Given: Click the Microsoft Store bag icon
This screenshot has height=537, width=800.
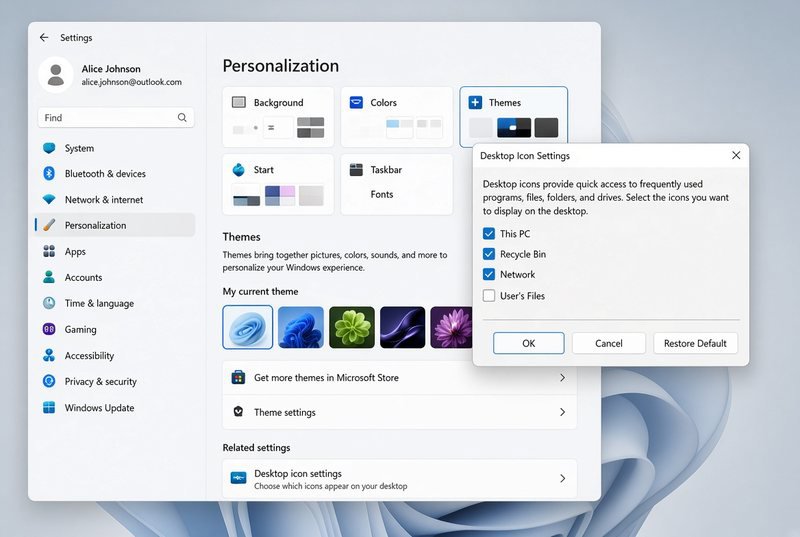Looking at the screenshot, I should pyautogui.click(x=238, y=377).
